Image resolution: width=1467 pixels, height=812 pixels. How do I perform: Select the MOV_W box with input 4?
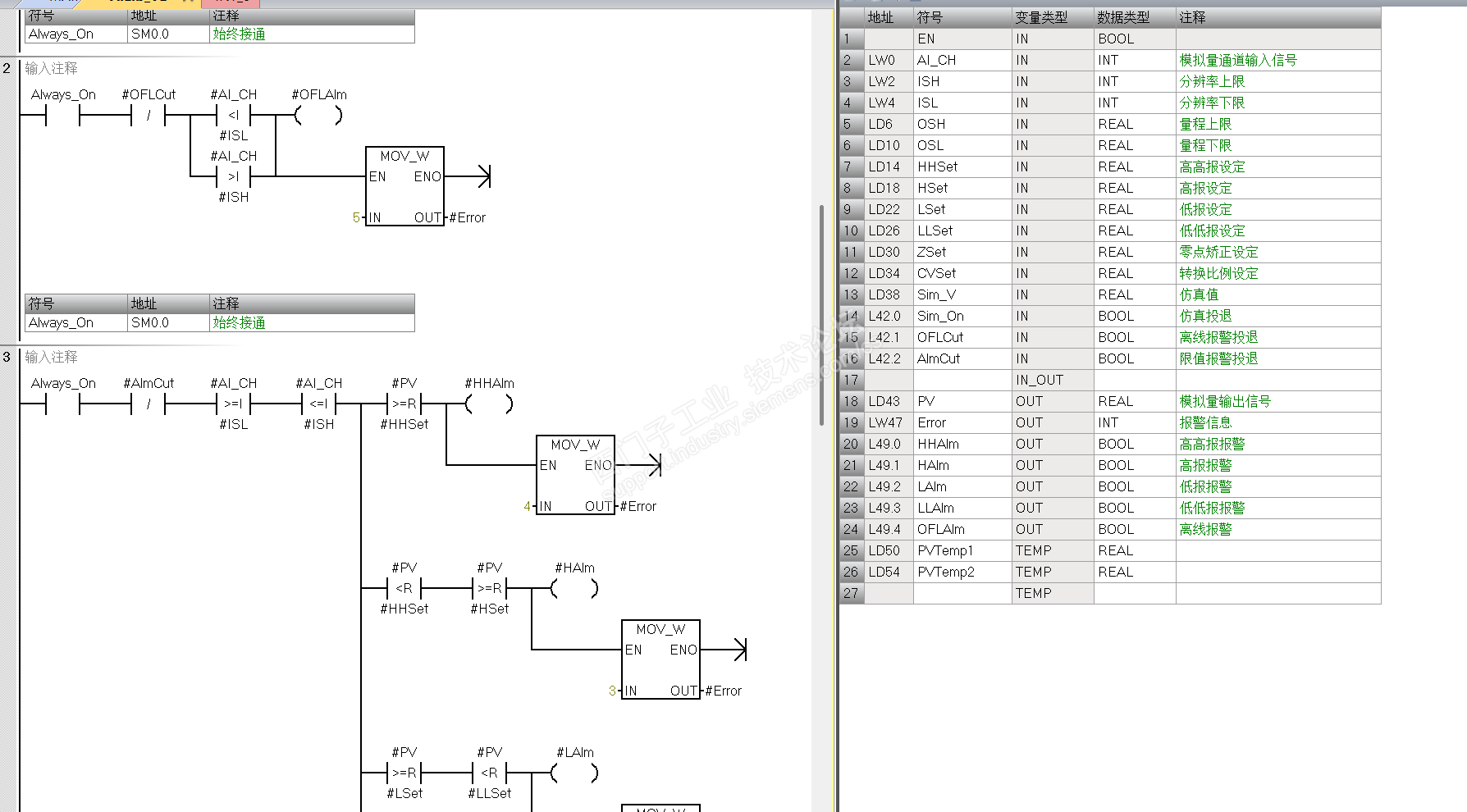pyautogui.click(x=575, y=476)
